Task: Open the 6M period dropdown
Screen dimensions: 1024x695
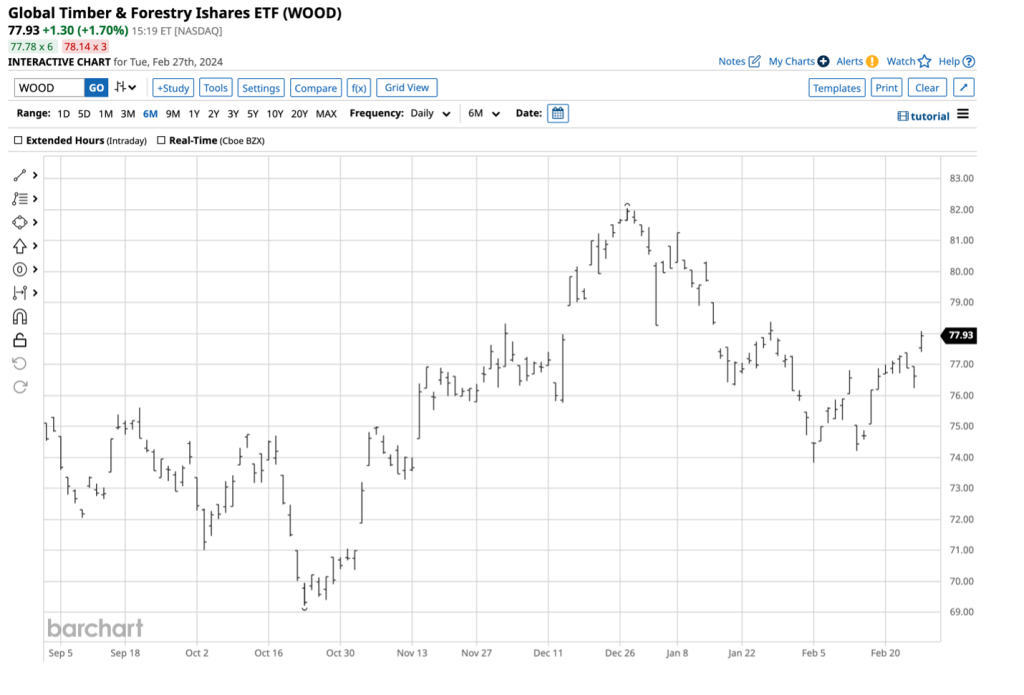Action: [x=482, y=113]
